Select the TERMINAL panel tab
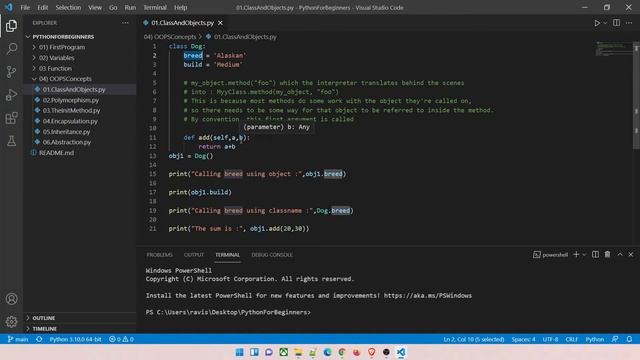 click(x=227, y=255)
